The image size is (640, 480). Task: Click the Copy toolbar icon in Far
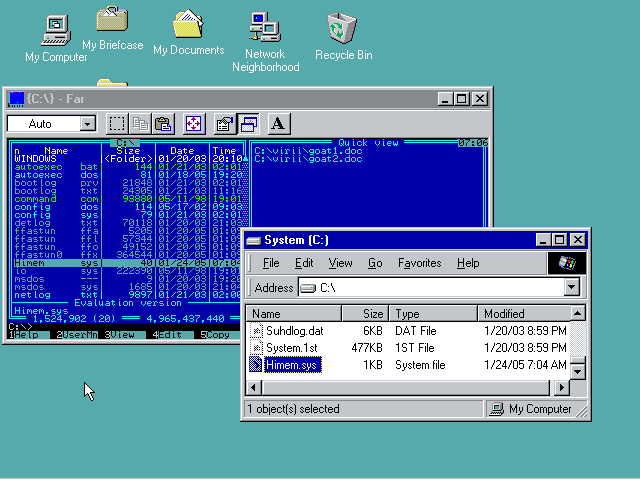pos(140,124)
